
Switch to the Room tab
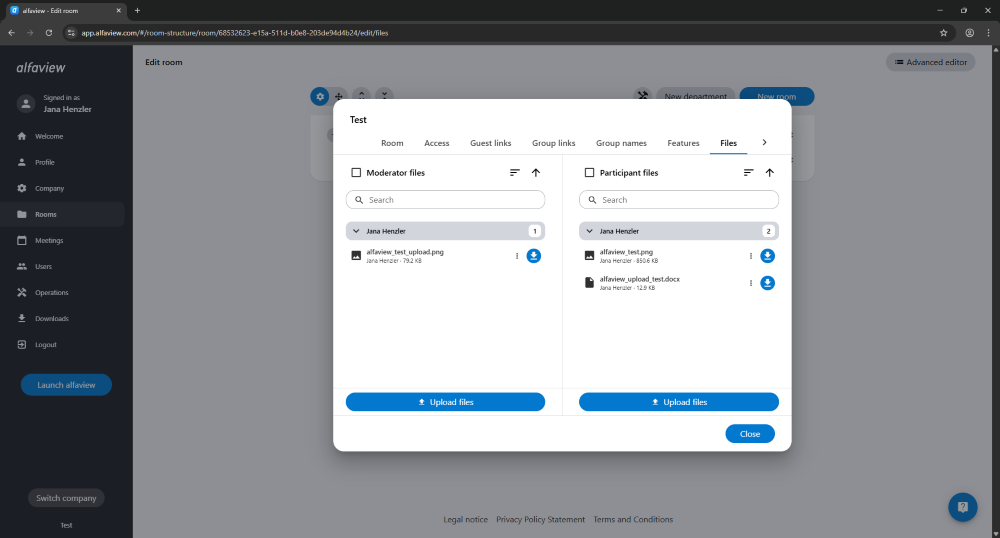point(392,143)
